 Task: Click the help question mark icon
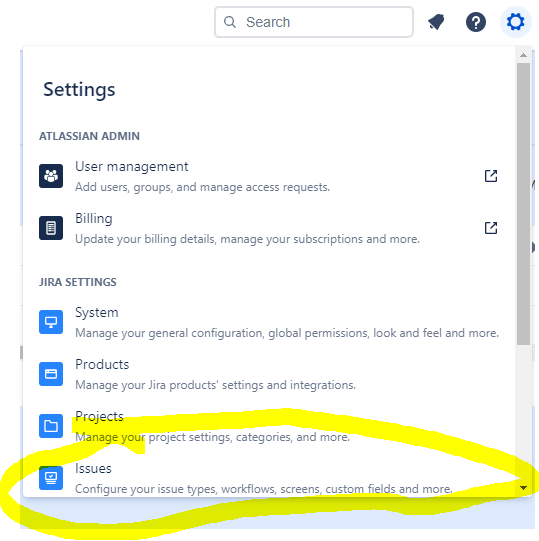pyautogui.click(x=476, y=22)
